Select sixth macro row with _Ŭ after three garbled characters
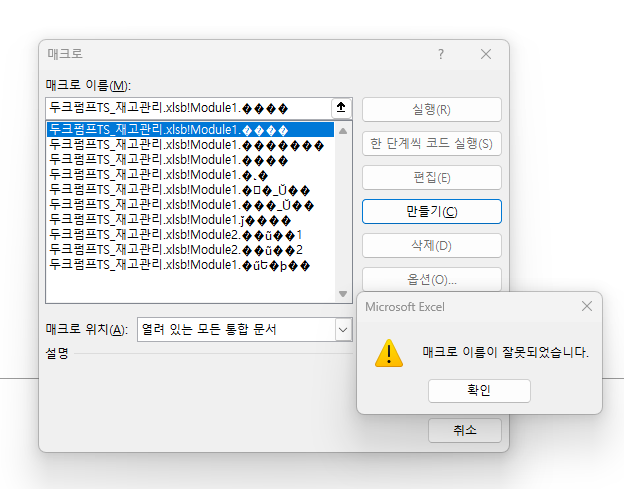The width and height of the screenshot is (624, 489). 190,205
